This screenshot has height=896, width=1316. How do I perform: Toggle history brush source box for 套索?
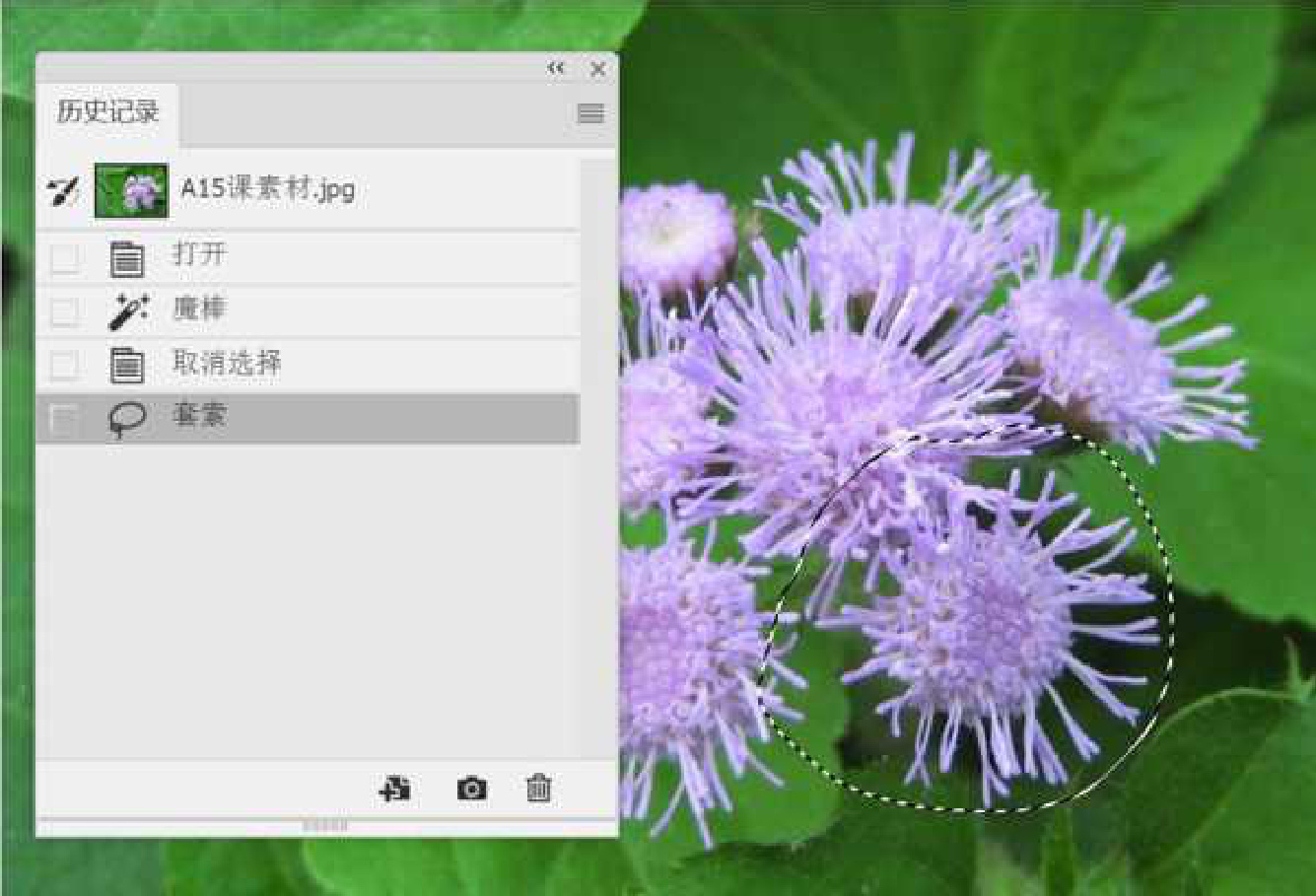coord(64,419)
